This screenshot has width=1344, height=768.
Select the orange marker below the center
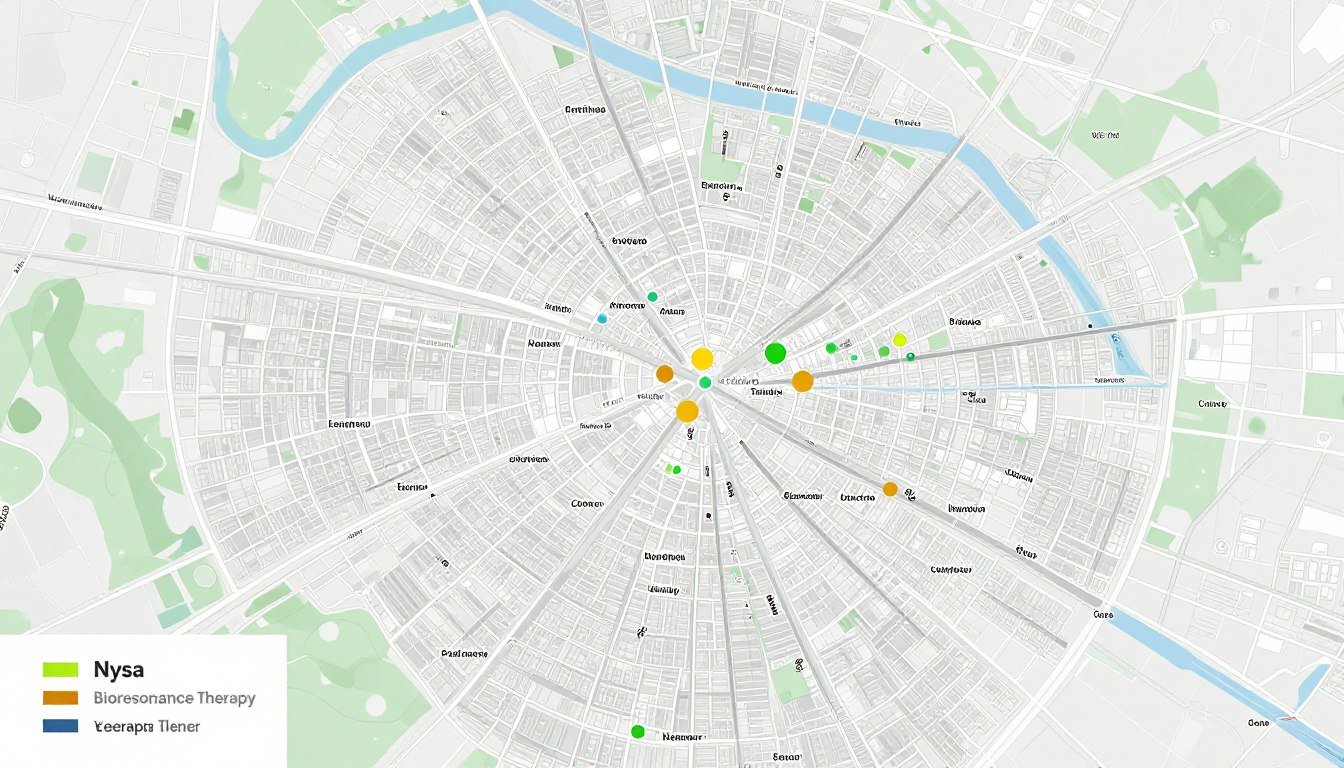tap(686, 411)
